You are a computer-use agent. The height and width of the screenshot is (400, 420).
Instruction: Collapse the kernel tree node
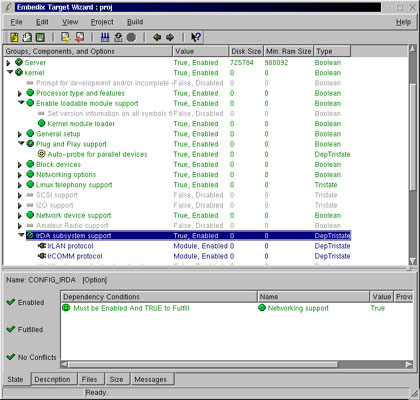point(9,72)
